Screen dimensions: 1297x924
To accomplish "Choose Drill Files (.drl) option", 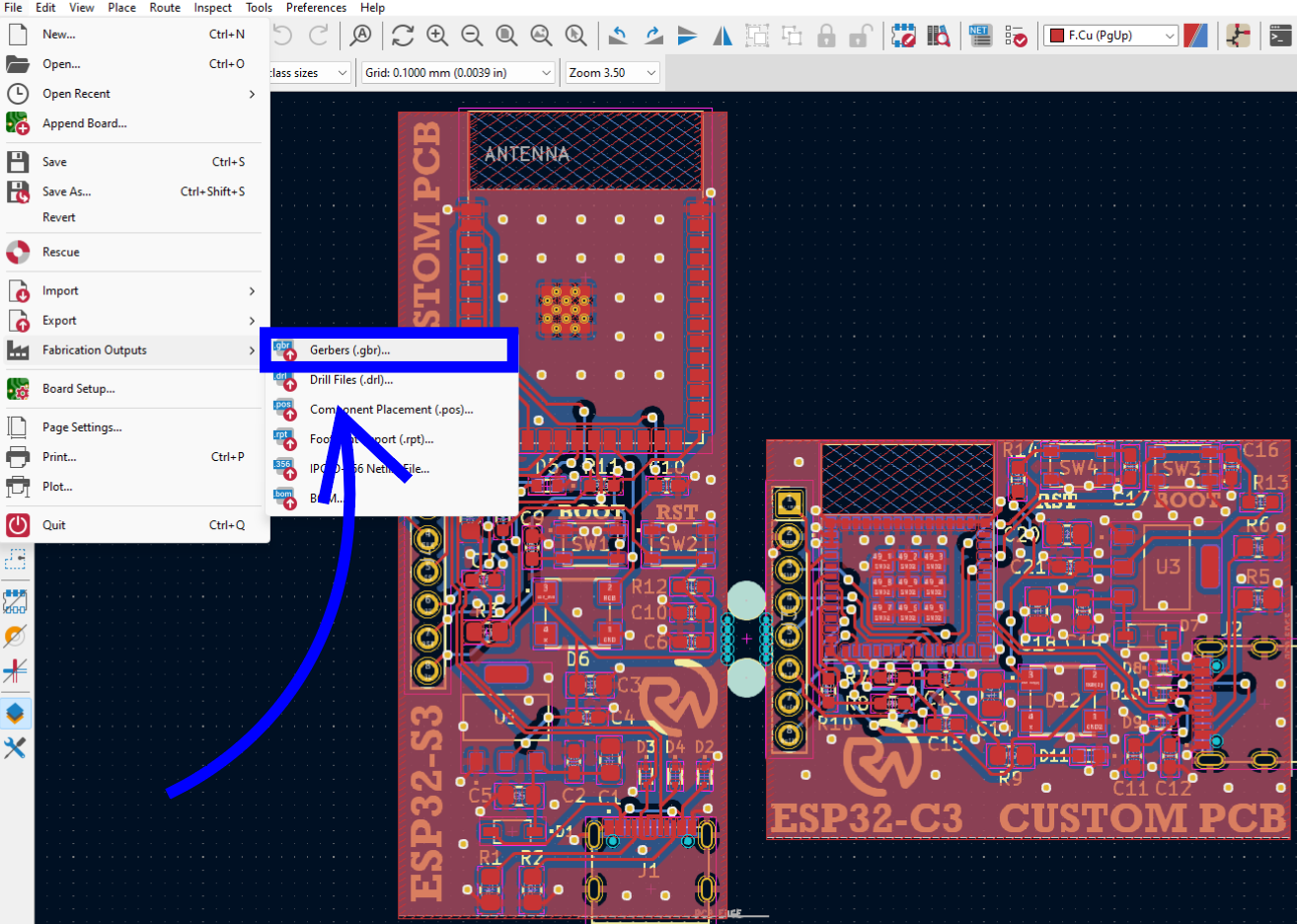I will click(x=389, y=380).
